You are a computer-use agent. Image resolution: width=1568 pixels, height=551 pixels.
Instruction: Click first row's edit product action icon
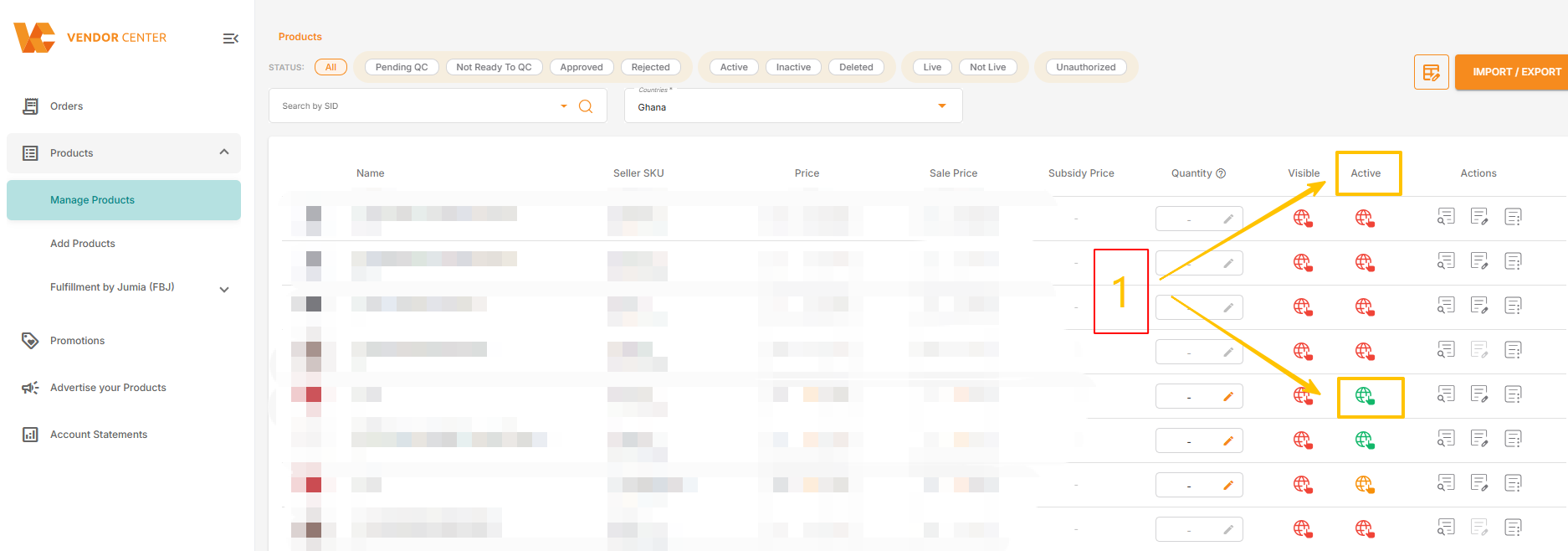click(1478, 217)
